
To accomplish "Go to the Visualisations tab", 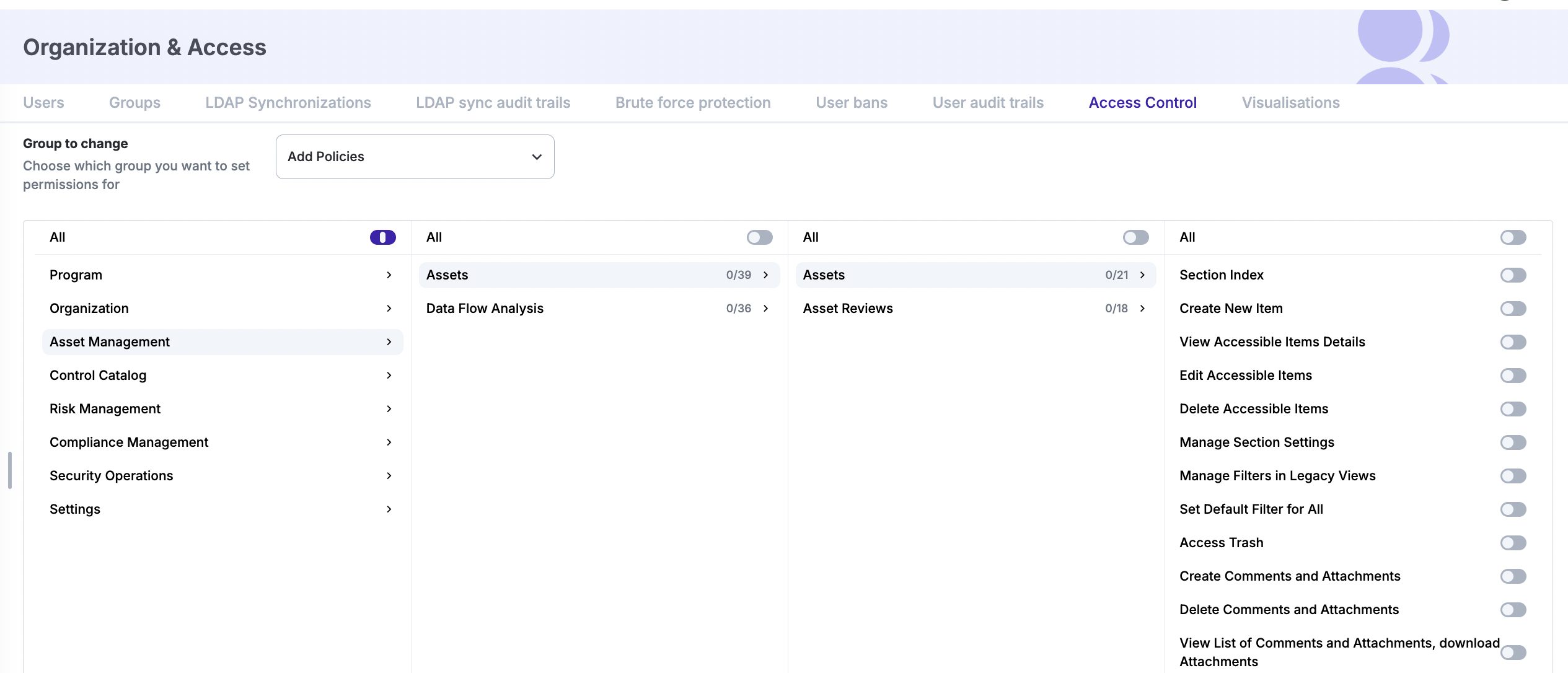I will pyautogui.click(x=1290, y=103).
